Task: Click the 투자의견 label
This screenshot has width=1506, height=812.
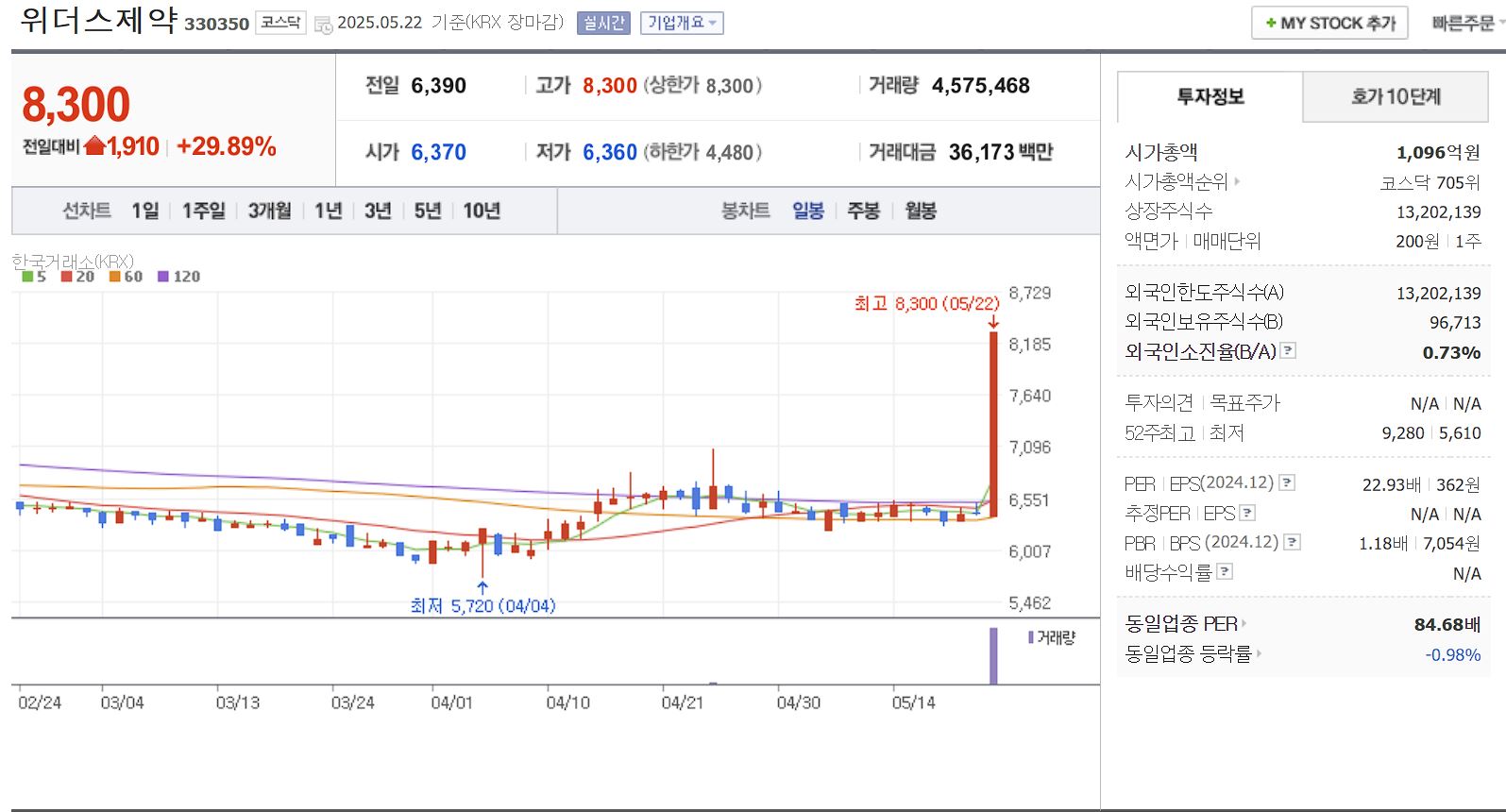Action: [x=1159, y=403]
